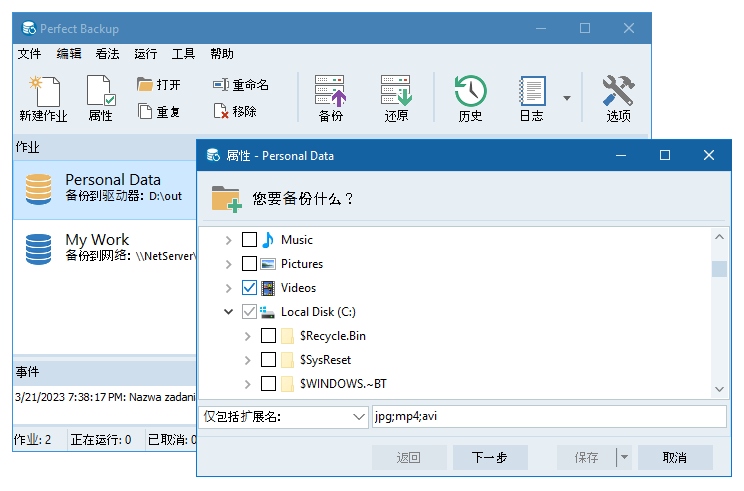The height and width of the screenshot is (491, 744).
Task: Select the My Work job name text
Action: (97, 240)
